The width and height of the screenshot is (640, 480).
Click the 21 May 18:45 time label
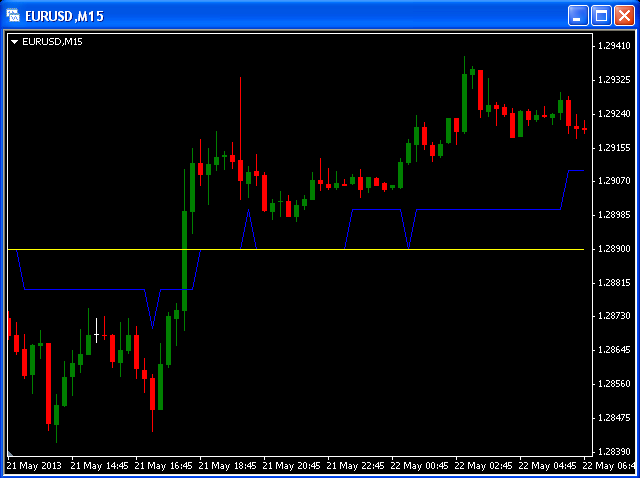point(228,466)
